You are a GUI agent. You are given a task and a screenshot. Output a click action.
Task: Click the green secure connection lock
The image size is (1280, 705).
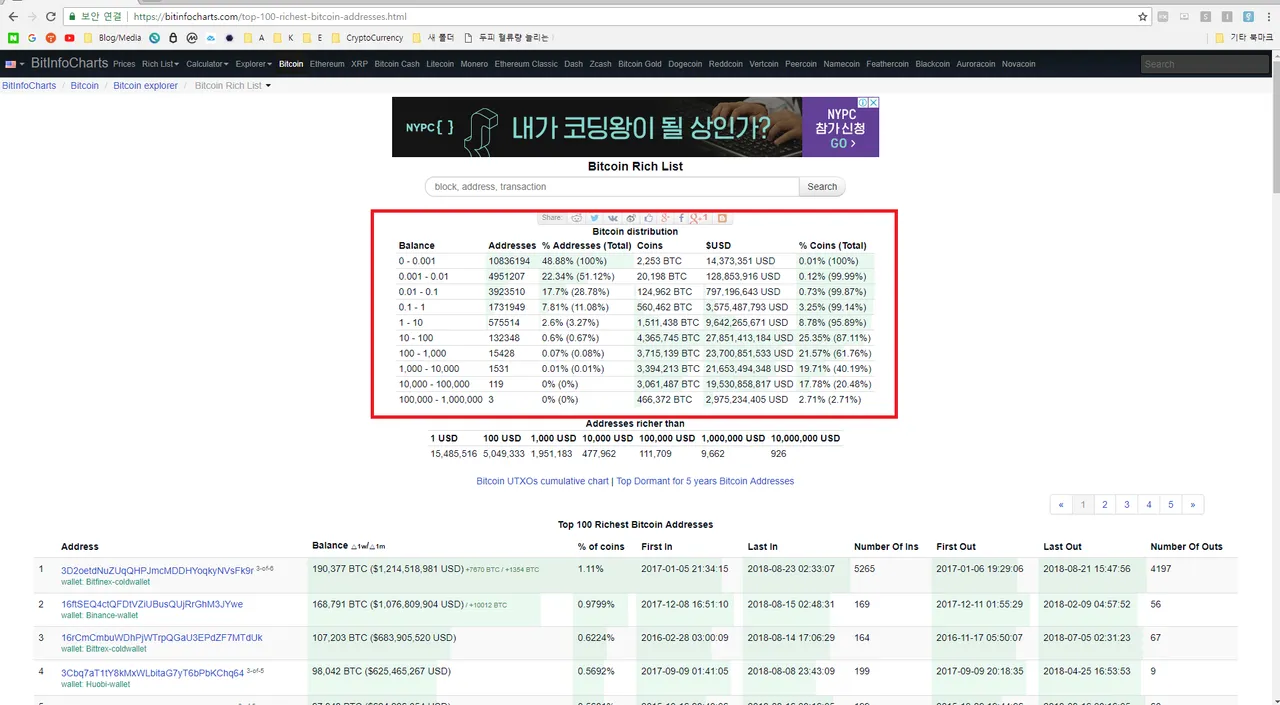click(x=71, y=17)
